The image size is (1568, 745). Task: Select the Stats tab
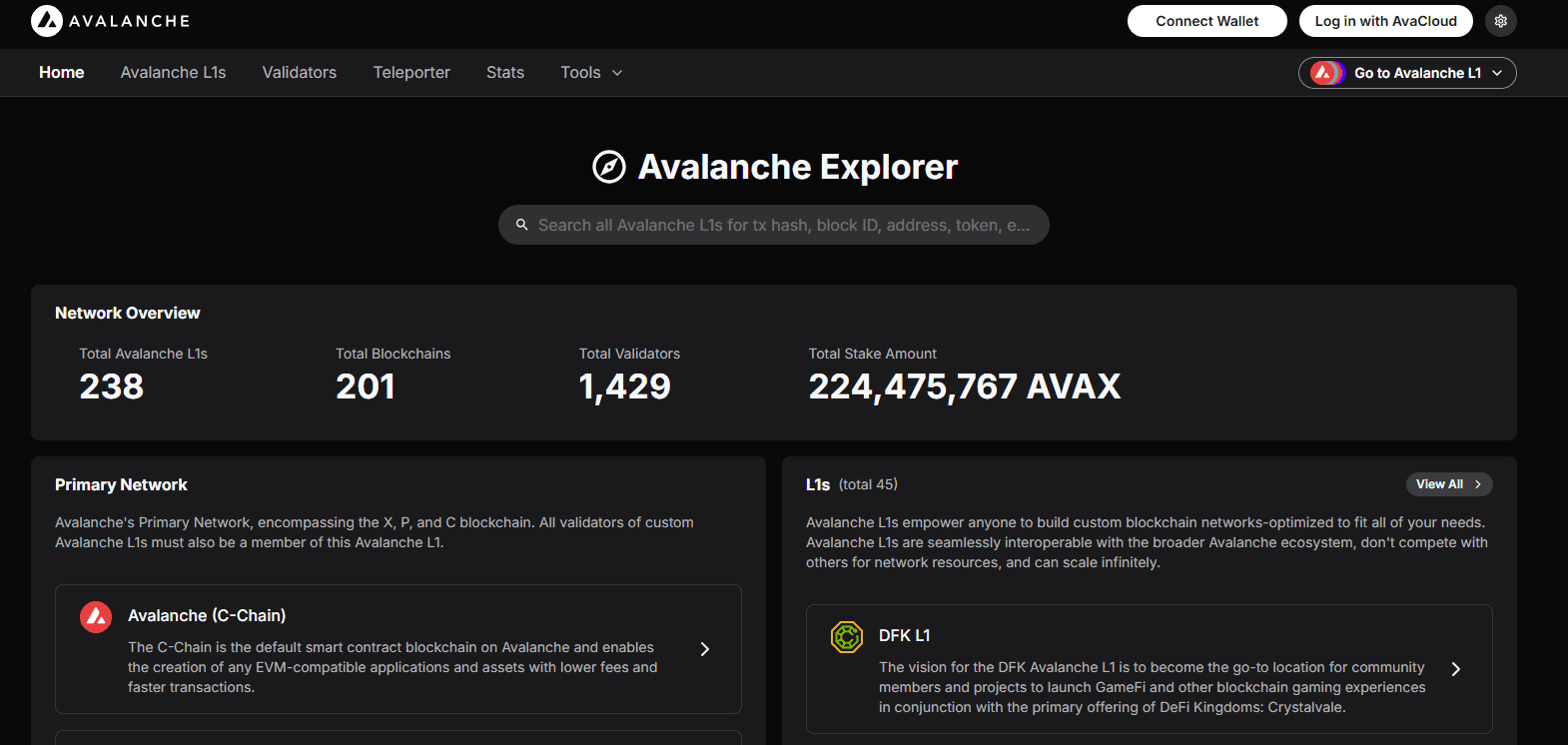(x=505, y=73)
